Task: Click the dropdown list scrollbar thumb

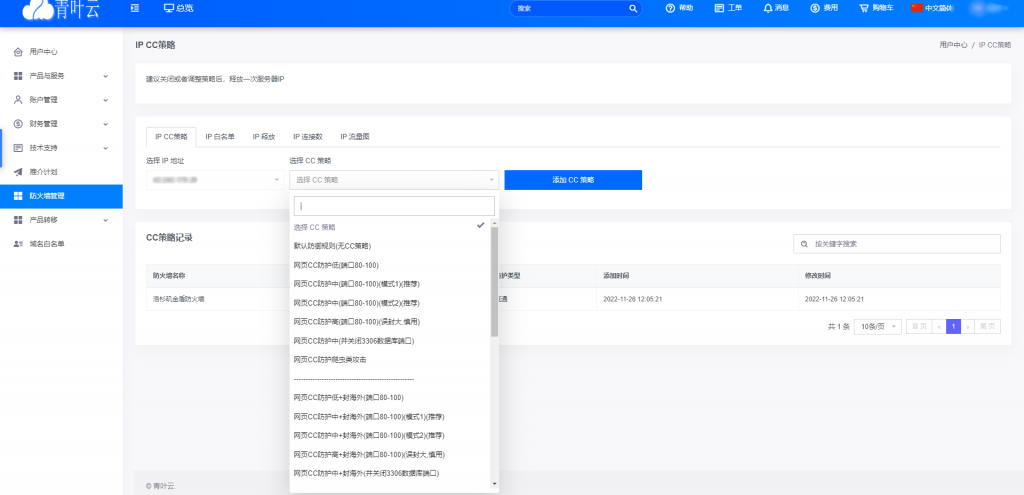Action: (x=494, y=280)
